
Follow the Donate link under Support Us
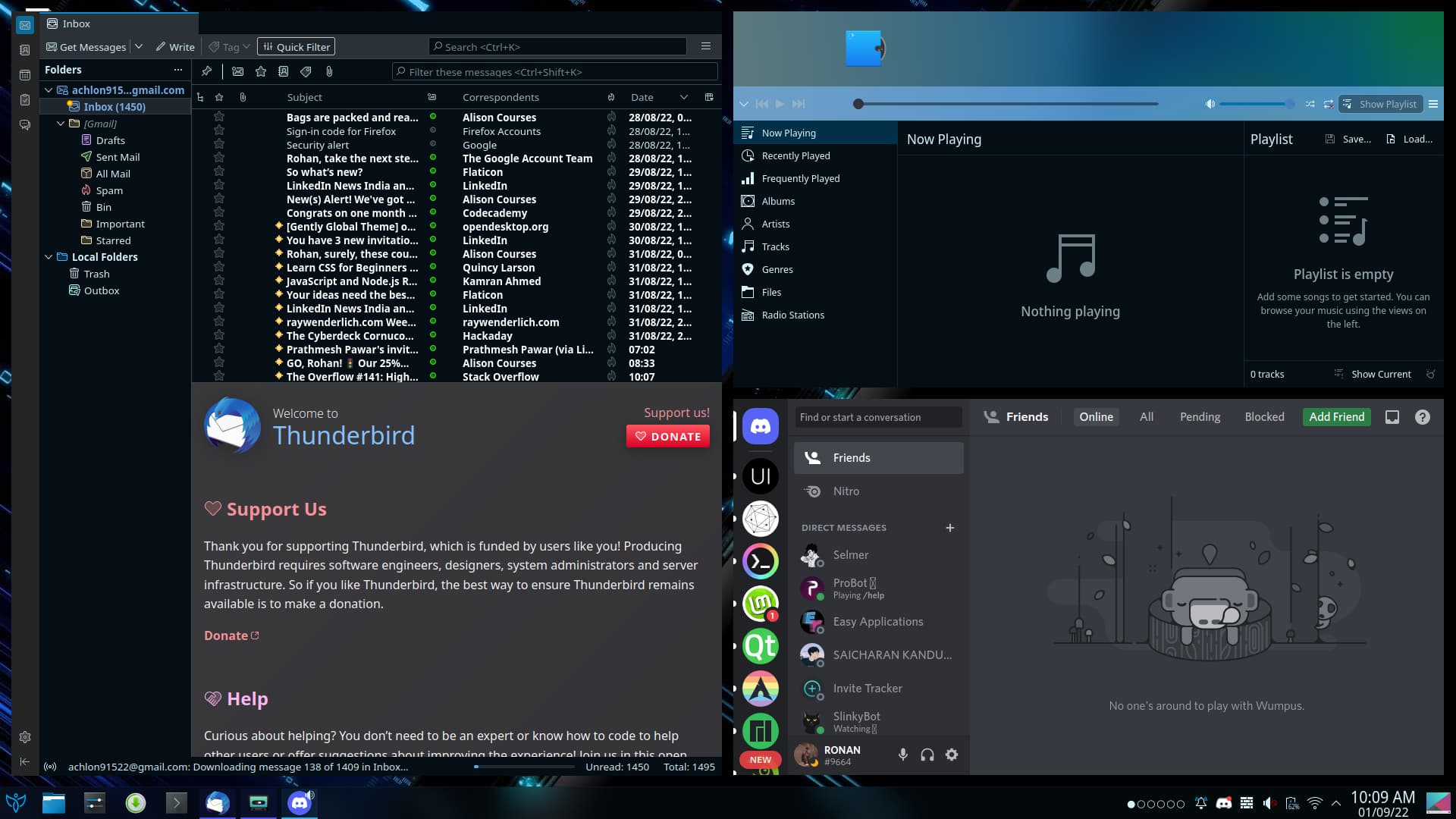[231, 635]
